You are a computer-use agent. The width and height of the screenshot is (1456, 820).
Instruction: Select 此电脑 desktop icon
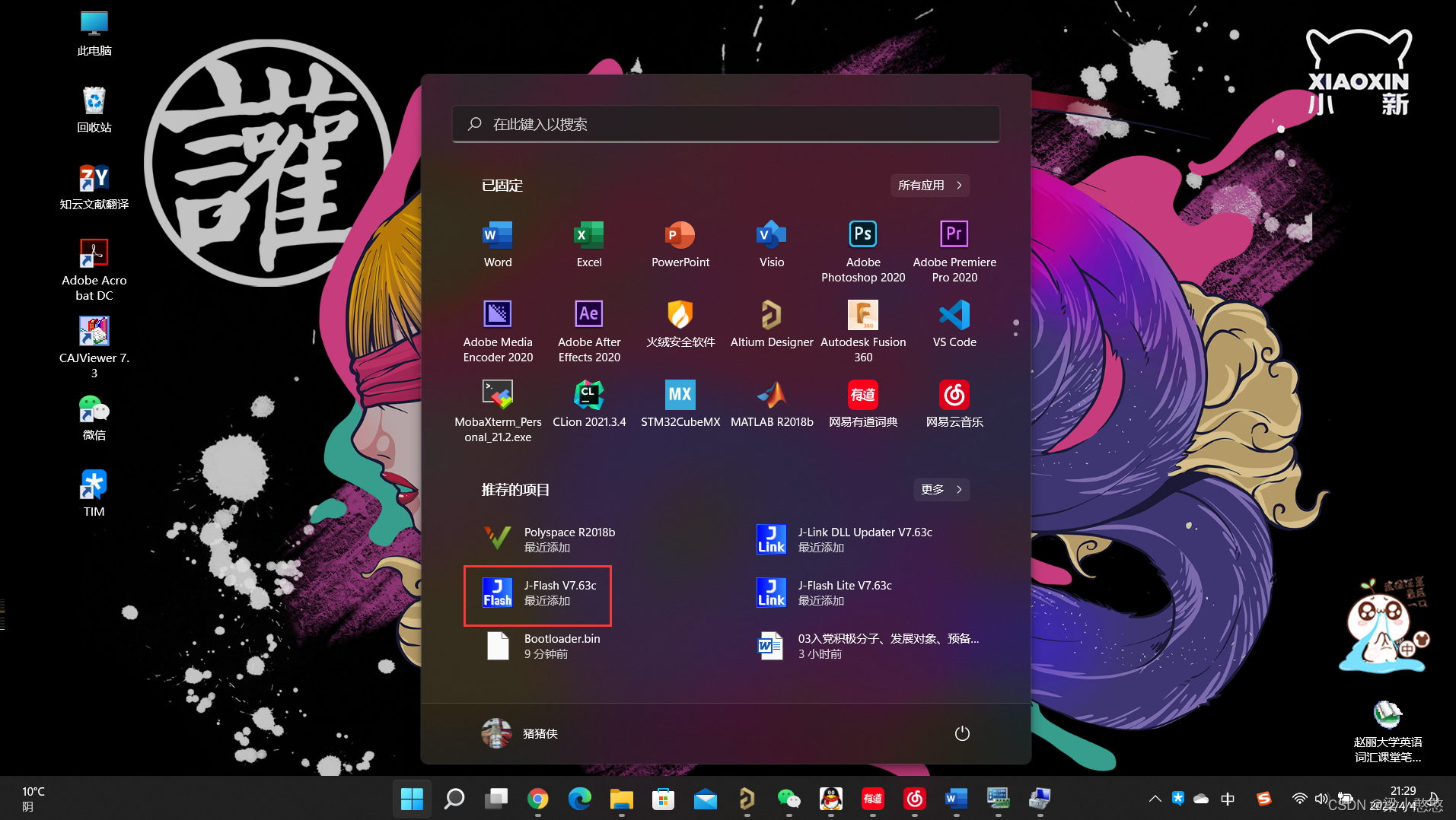(94, 33)
